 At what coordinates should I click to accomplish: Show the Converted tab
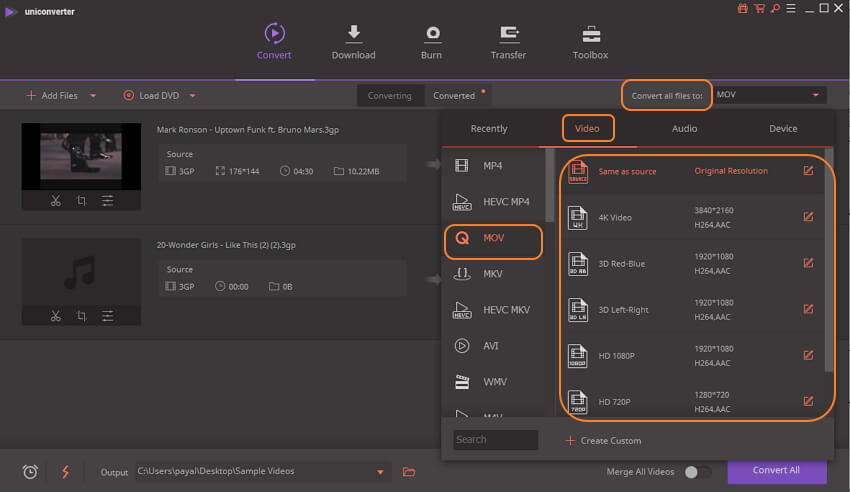click(454, 96)
